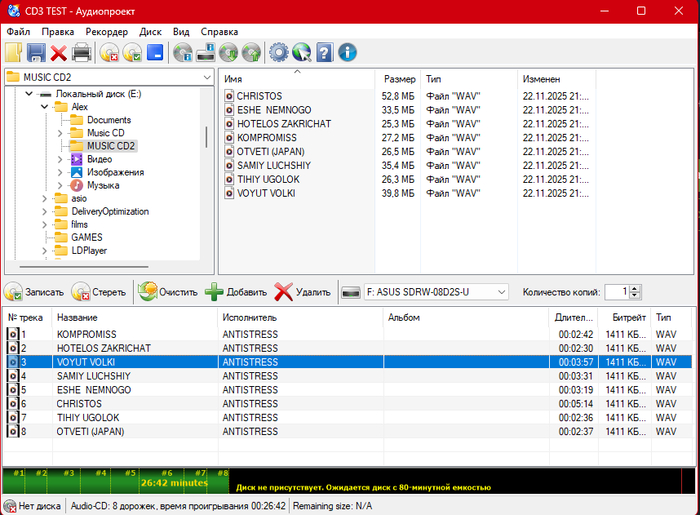
Task: Expand the asio folder in tree
Action: click(44, 199)
